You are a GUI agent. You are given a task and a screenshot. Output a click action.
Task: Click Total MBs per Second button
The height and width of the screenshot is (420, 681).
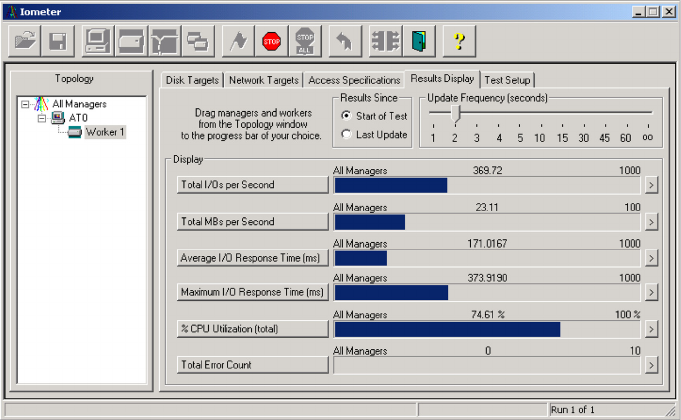252,222
